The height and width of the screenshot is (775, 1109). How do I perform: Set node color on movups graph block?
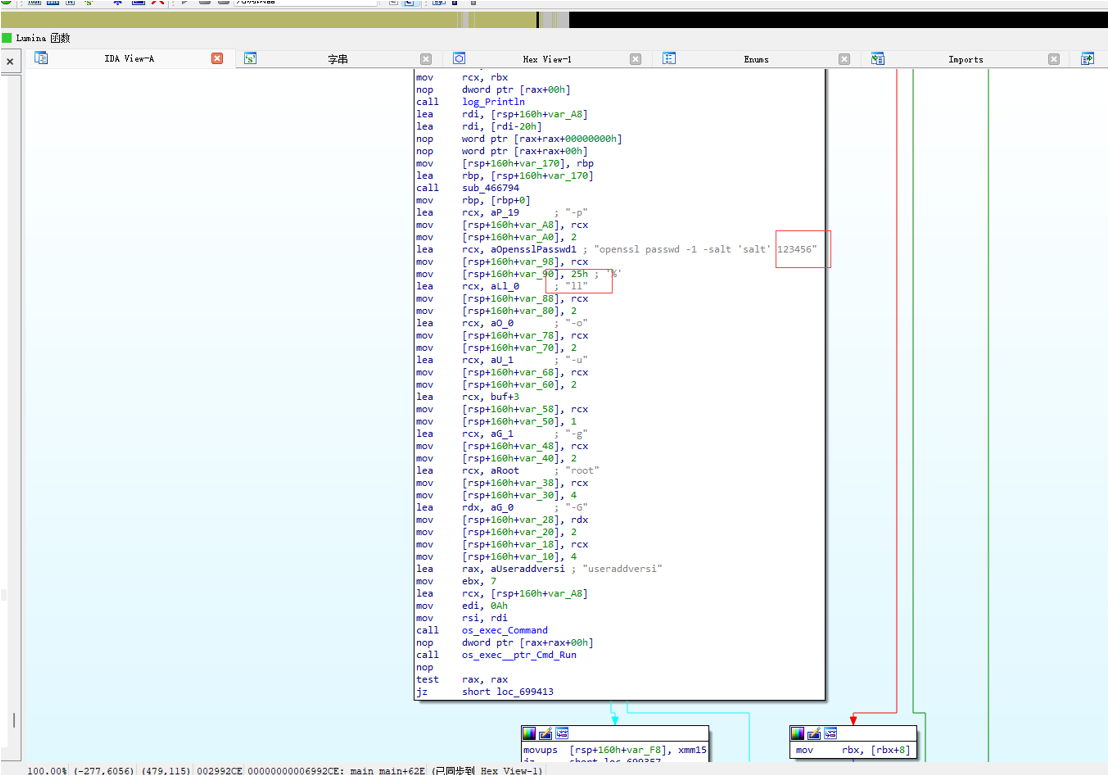[x=529, y=733]
